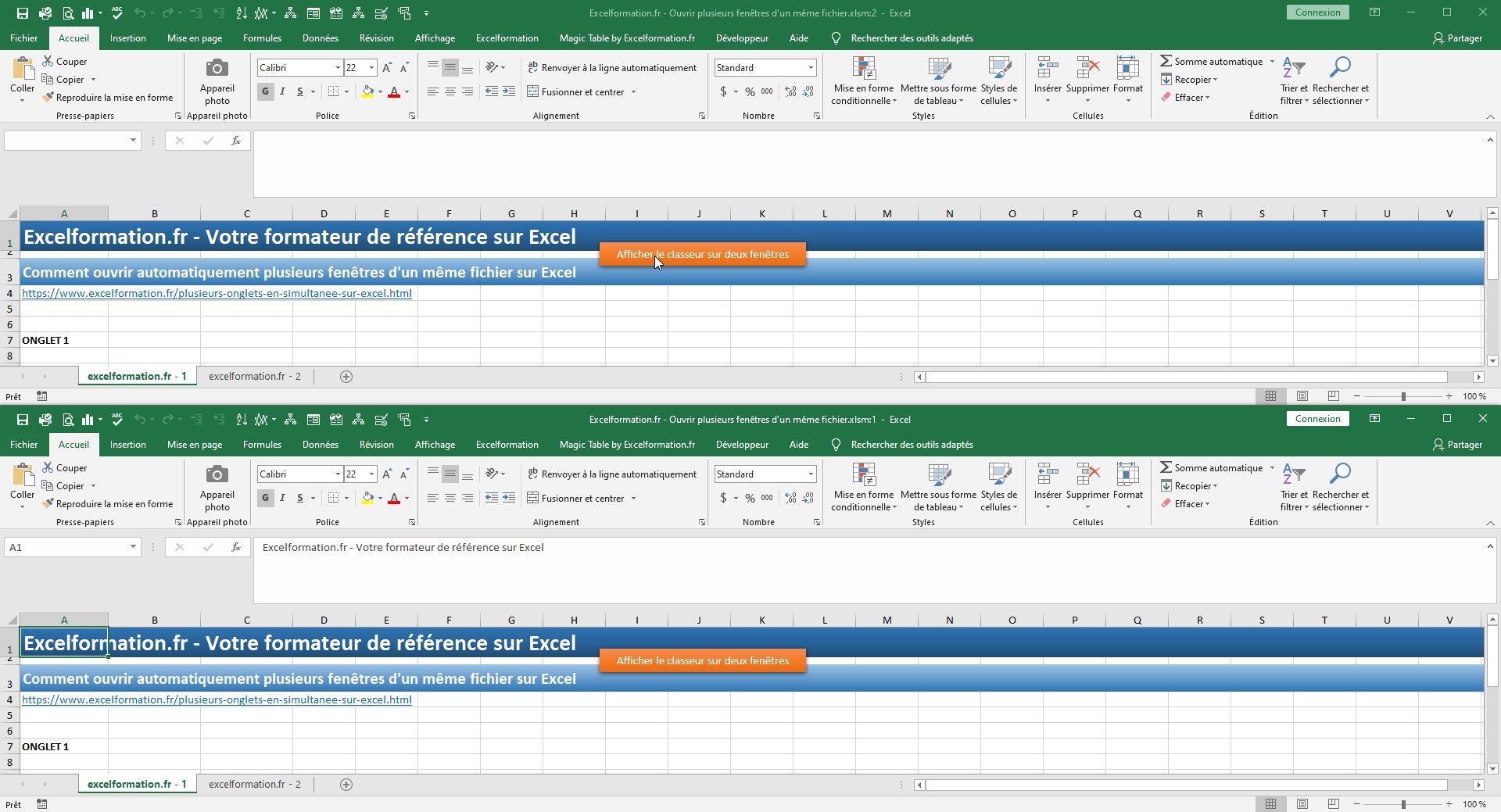The width and height of the screenshot is (1501, 812).
Task: Toggle center horizontal alignment in top window
Action: [450, 91]
